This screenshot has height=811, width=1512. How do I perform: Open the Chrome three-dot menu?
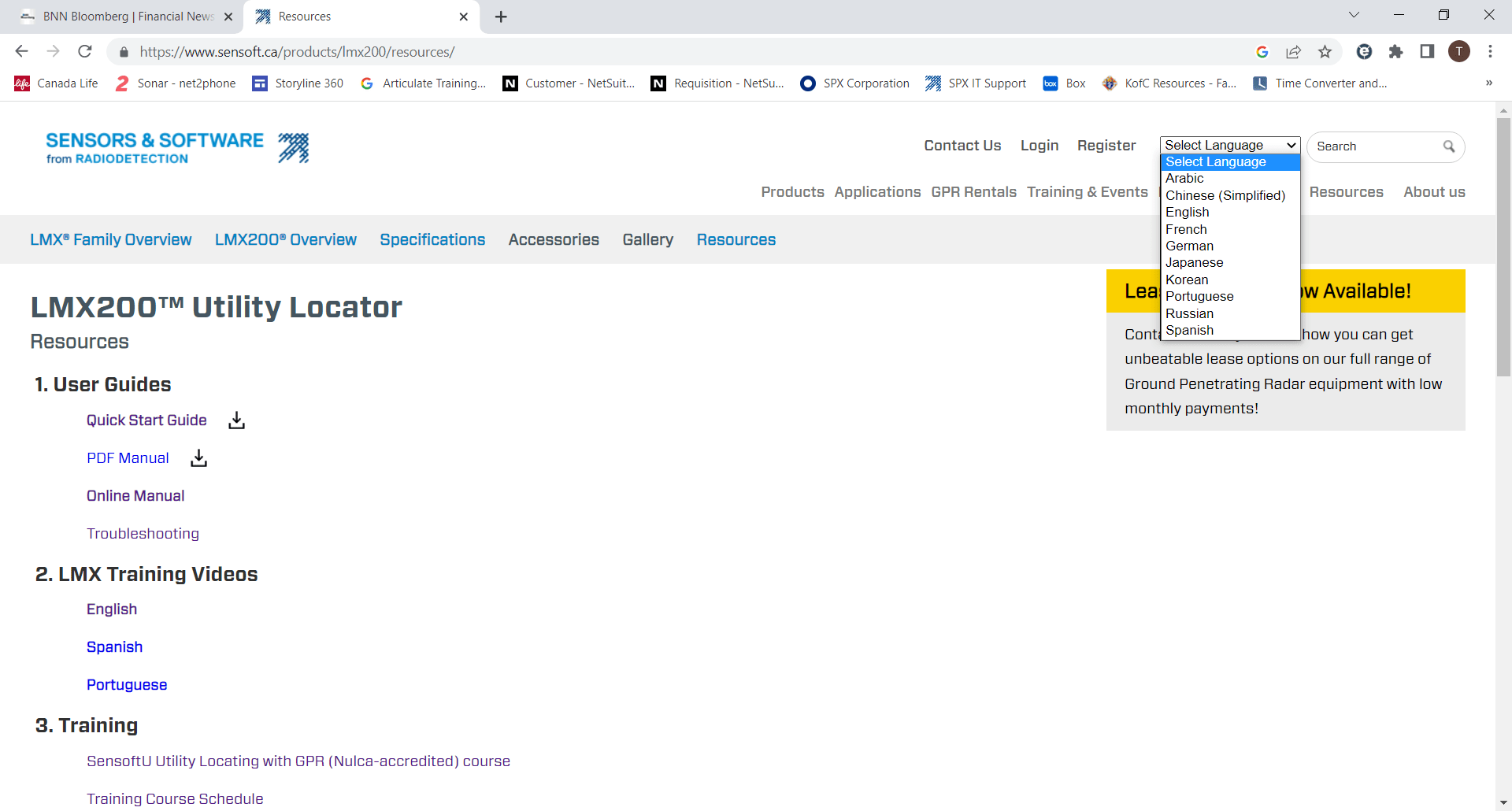click(1490, 52)
